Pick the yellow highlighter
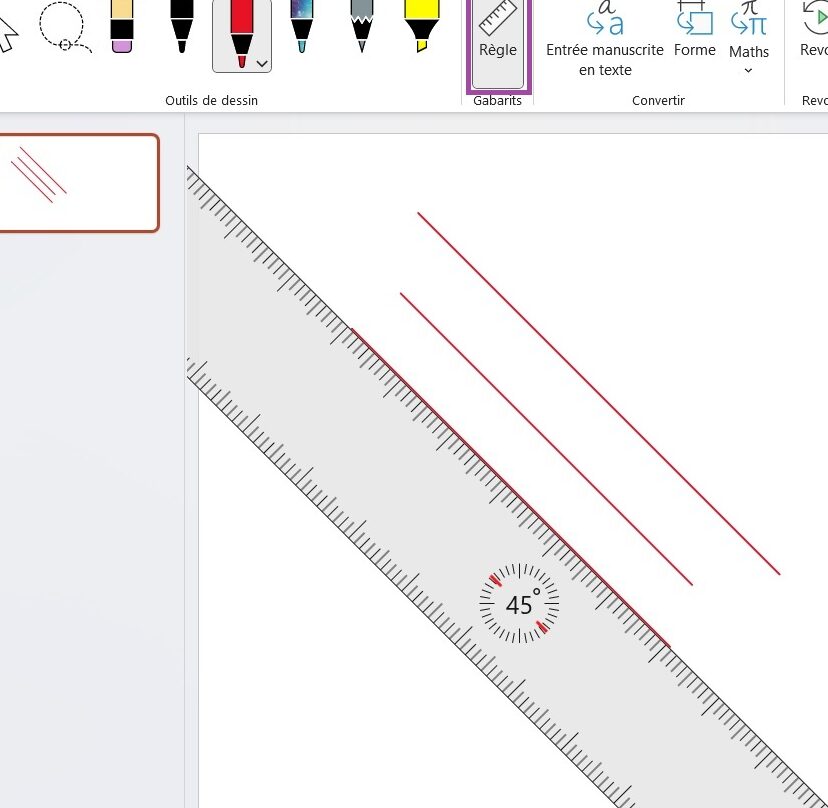The image size is (828, 808). pos(421,26)
